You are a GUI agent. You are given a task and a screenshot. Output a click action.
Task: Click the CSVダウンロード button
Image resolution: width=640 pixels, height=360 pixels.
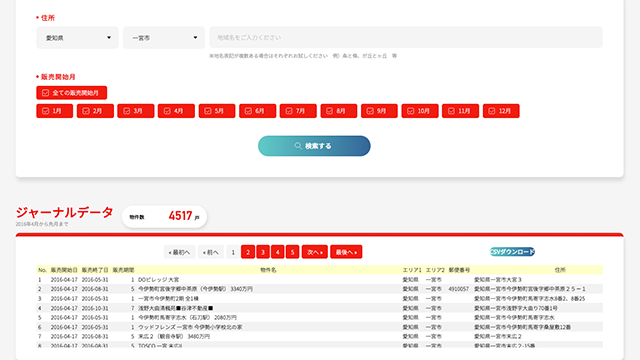(512, 252)
